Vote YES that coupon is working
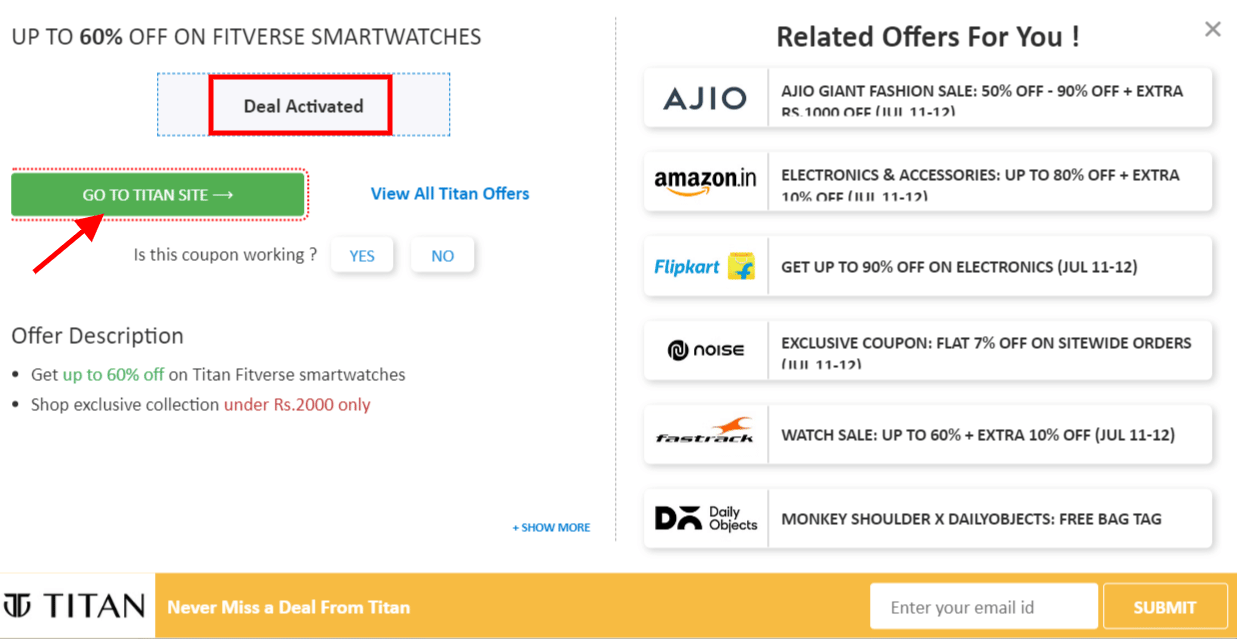 pyautogui.click(x=362, y=256)
